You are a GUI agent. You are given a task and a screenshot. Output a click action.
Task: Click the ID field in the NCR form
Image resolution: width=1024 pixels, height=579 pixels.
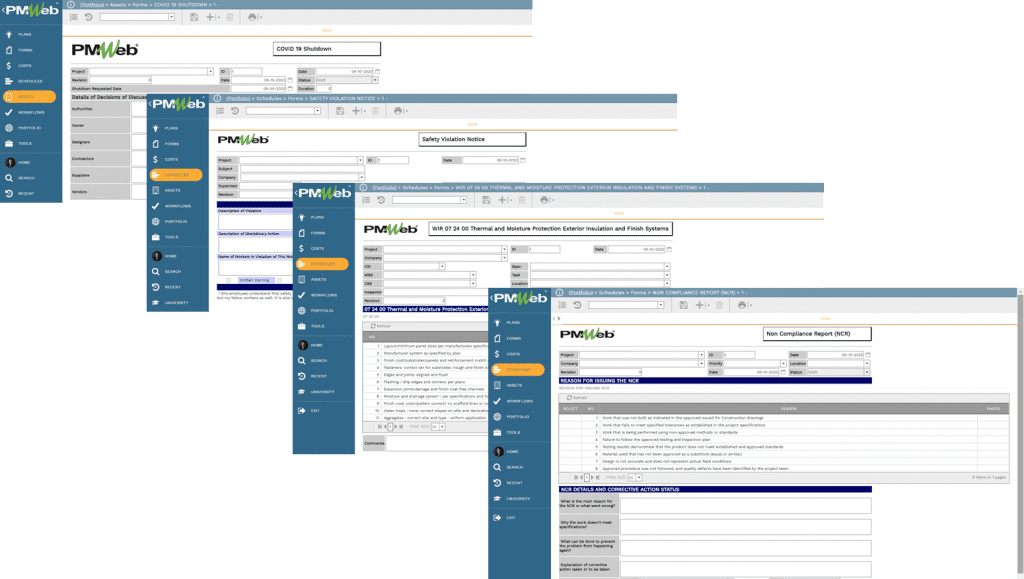739,355
